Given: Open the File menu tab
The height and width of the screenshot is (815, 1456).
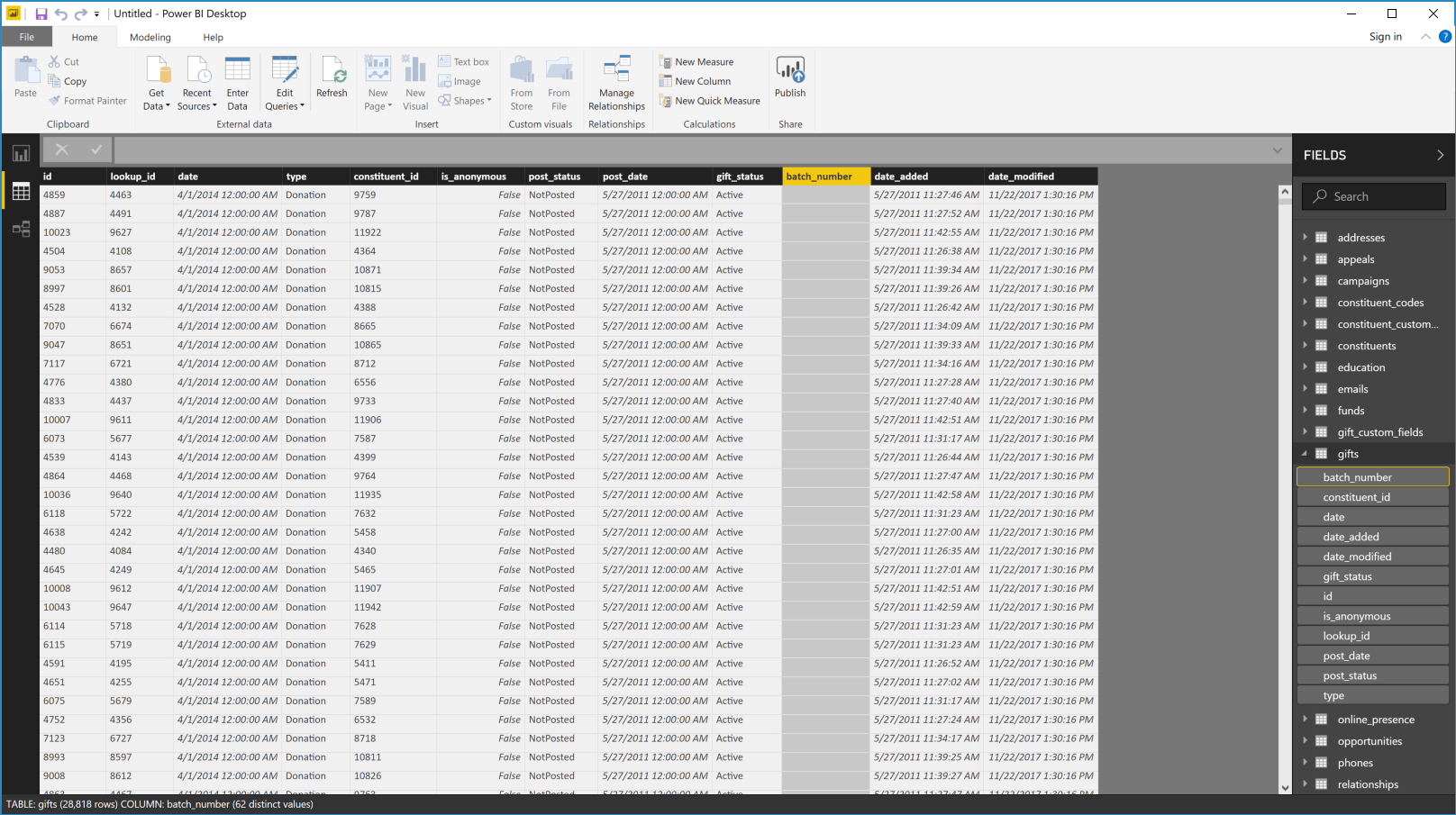Looking at the screenshot, I should pyautogui.click(x=27, y=37).
